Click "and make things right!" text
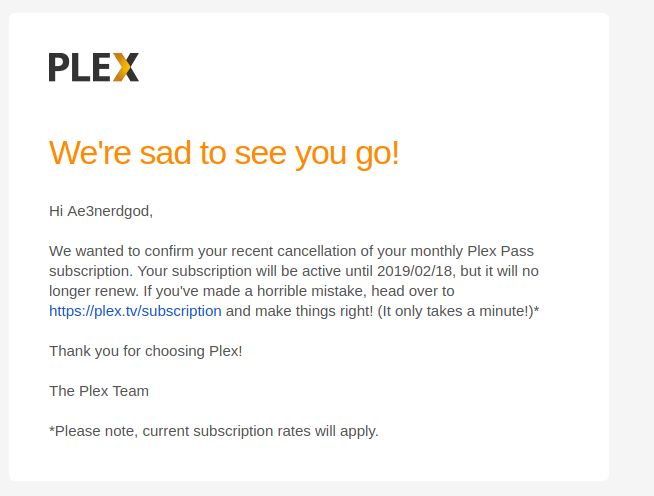 [299, 311]
